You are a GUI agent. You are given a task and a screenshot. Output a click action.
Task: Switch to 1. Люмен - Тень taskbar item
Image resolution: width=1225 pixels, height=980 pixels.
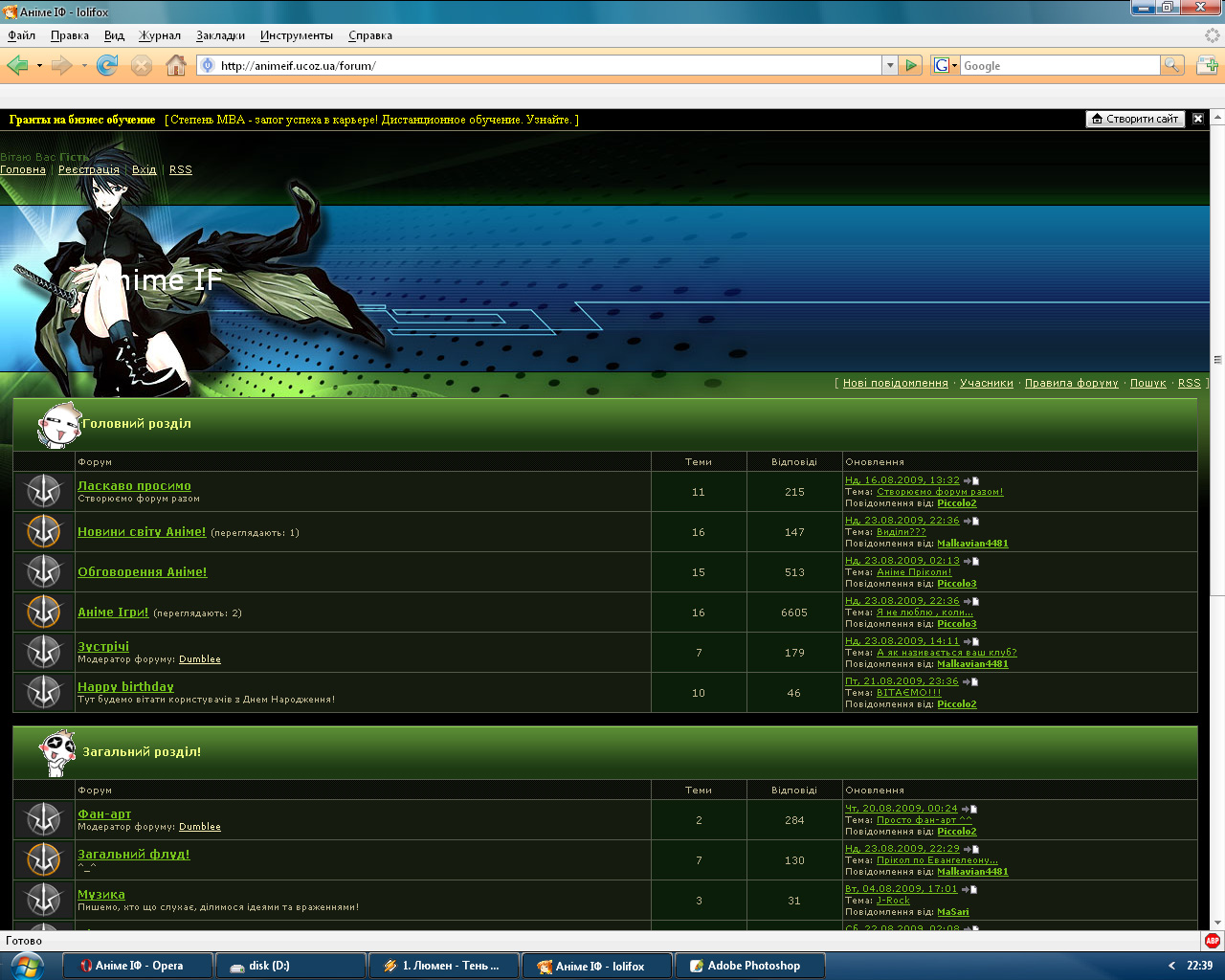point(444,966)
